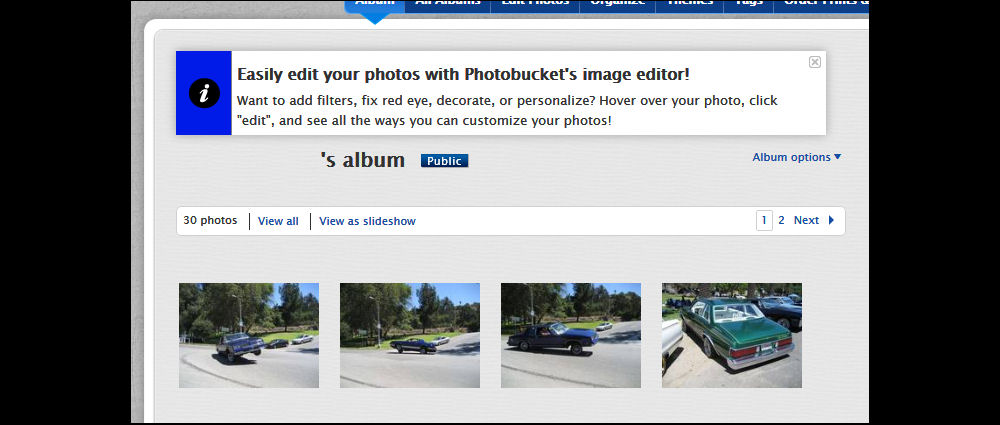Viewport: 1000px width, 425px height.
Task: Close the image editor info banner
Action: click(x=814, y=62)
